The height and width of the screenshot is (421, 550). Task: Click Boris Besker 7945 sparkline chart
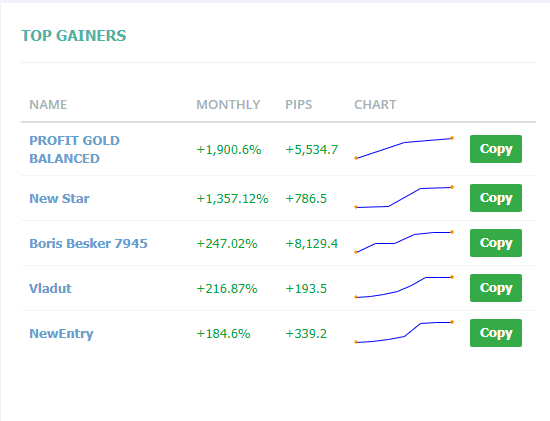pyautogui.click(x=404, y=242)
